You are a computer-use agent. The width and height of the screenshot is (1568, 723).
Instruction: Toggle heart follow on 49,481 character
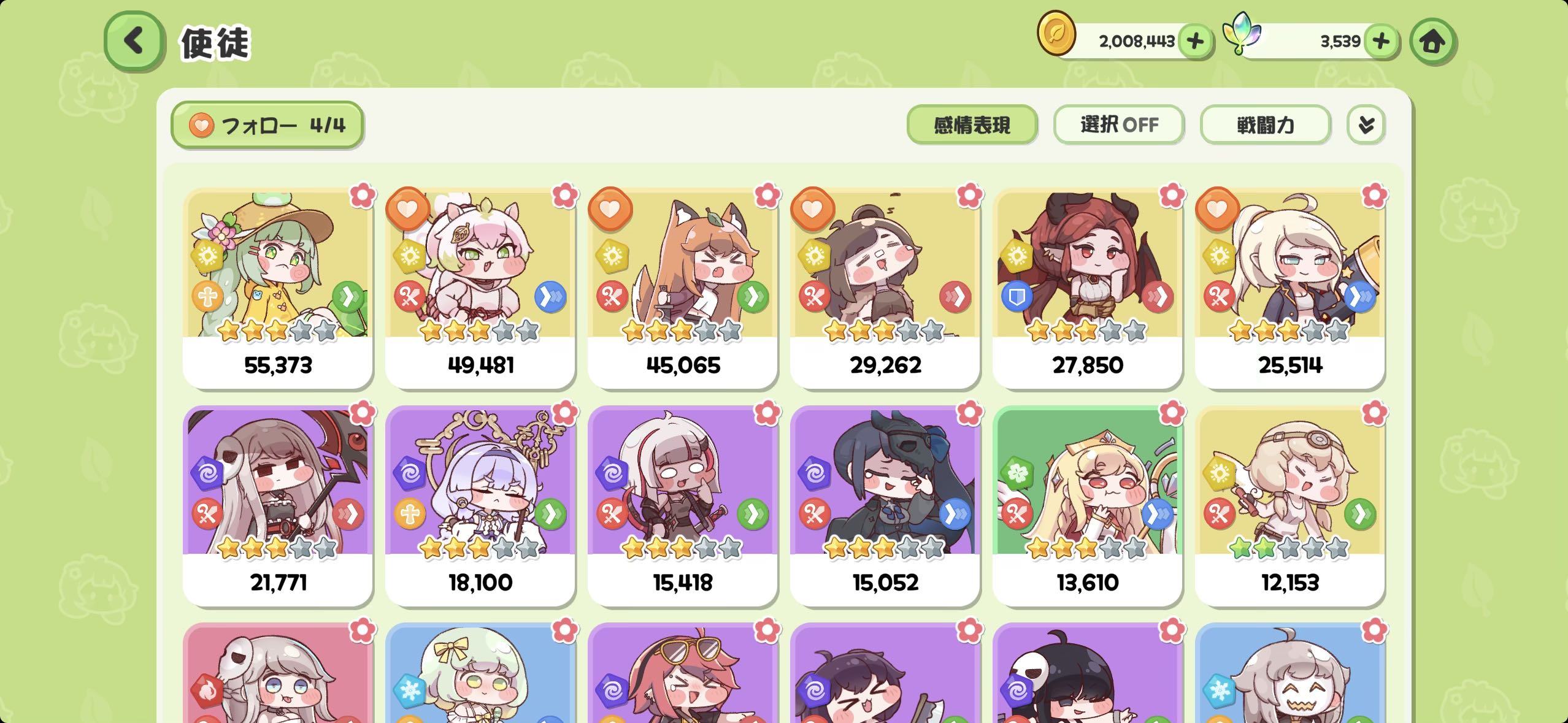[407, 208]
